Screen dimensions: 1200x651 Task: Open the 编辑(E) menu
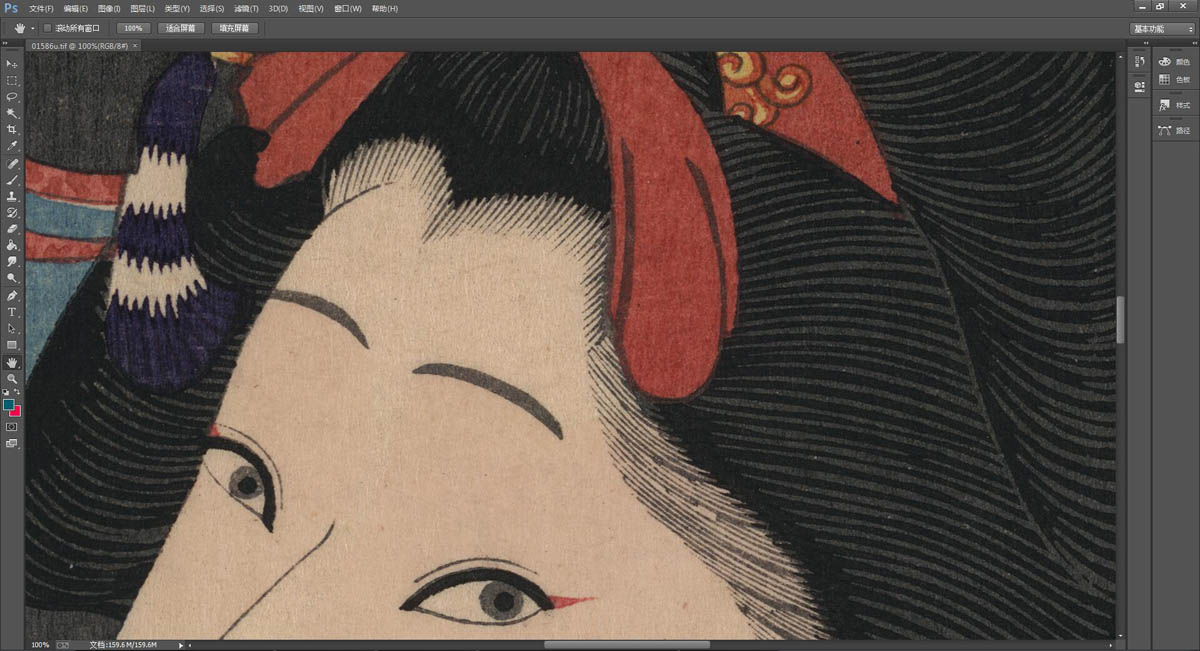click(75, 8)
